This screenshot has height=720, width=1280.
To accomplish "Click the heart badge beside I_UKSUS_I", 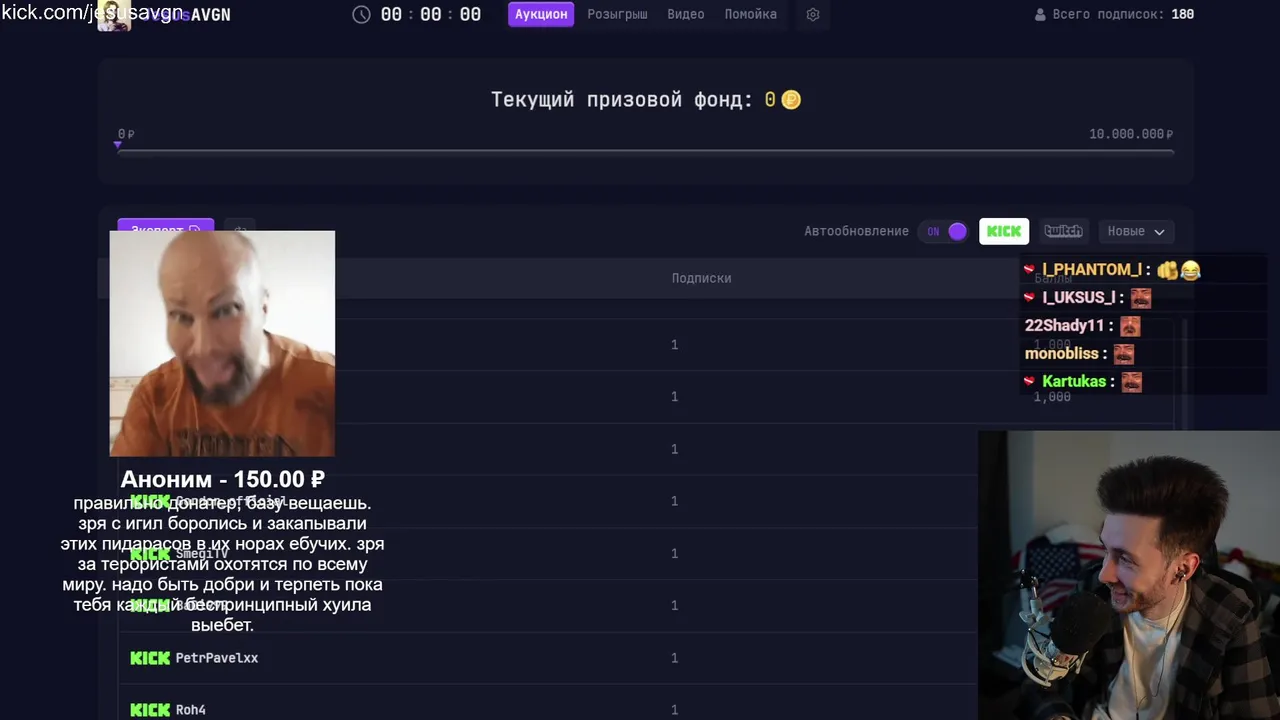I will [x=1029, y=297].
